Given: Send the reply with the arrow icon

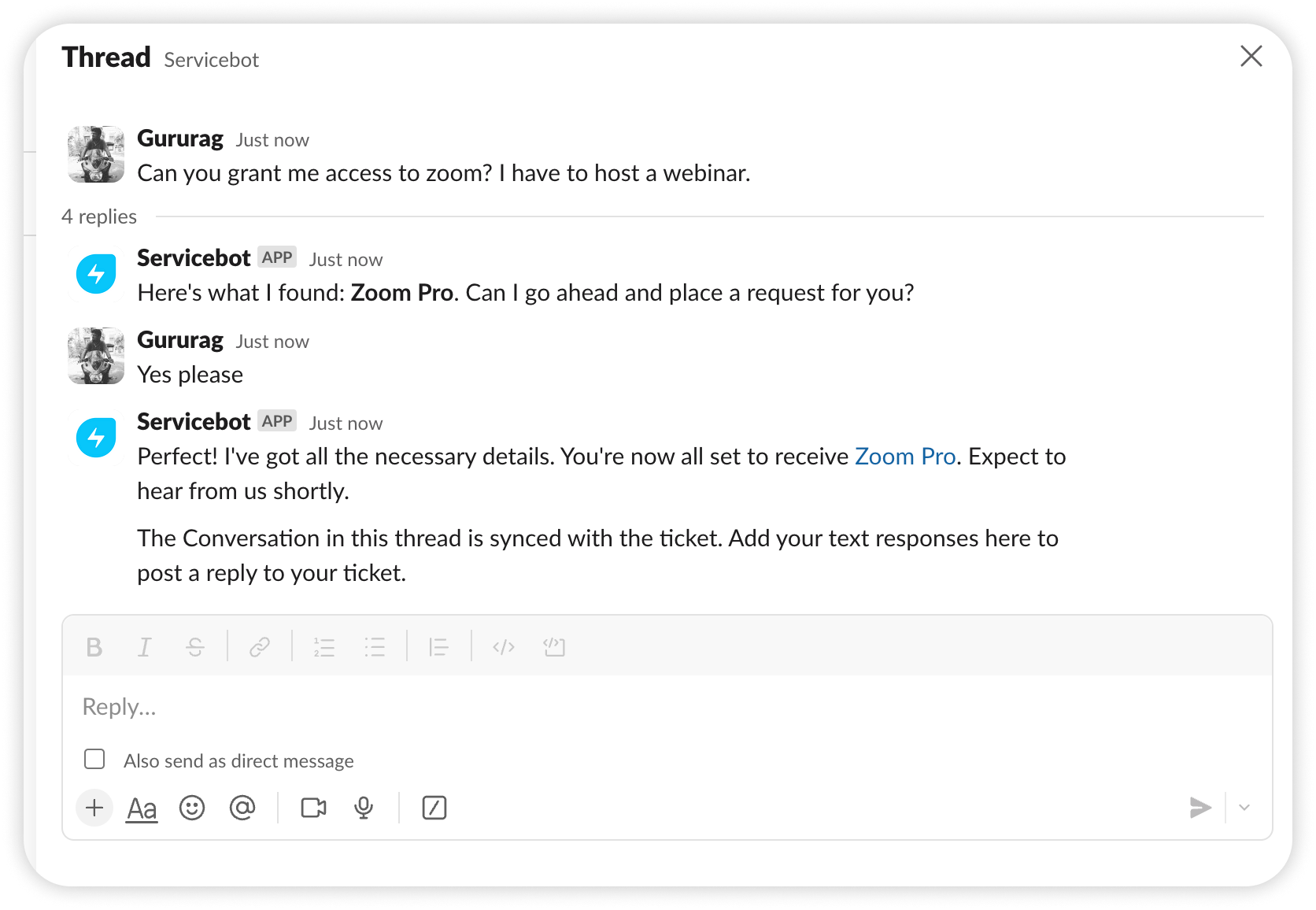Looking at the screenshot, I should 1200,808.
